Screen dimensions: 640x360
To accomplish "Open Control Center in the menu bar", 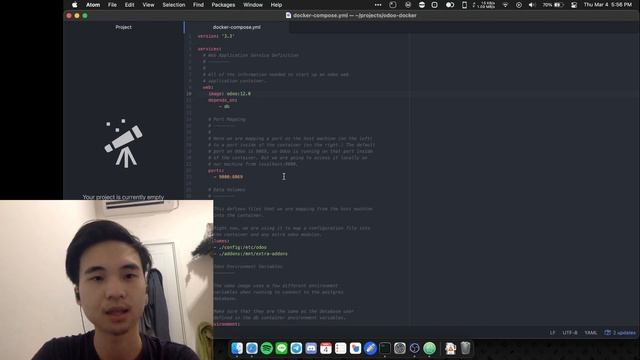I will [574, 5].
